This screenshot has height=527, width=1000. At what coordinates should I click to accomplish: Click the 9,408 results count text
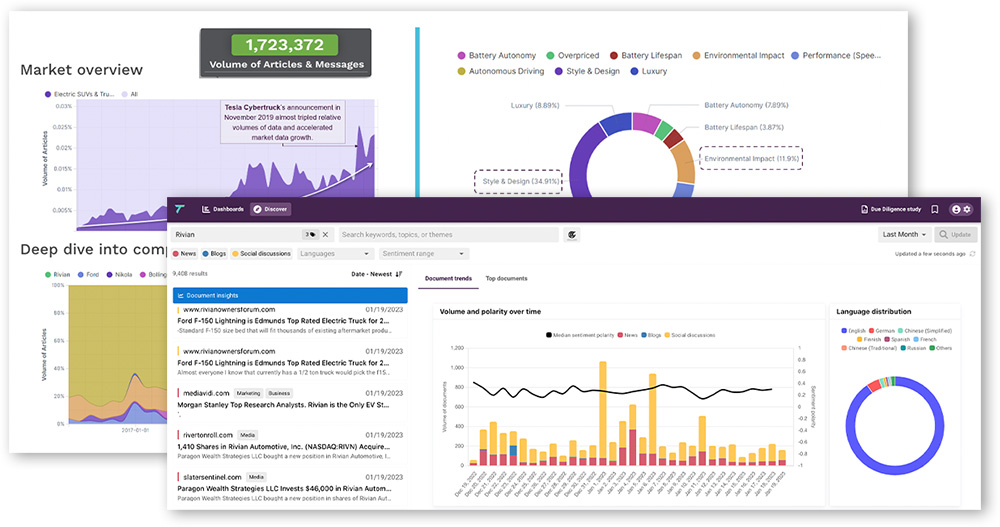[190, 274]
